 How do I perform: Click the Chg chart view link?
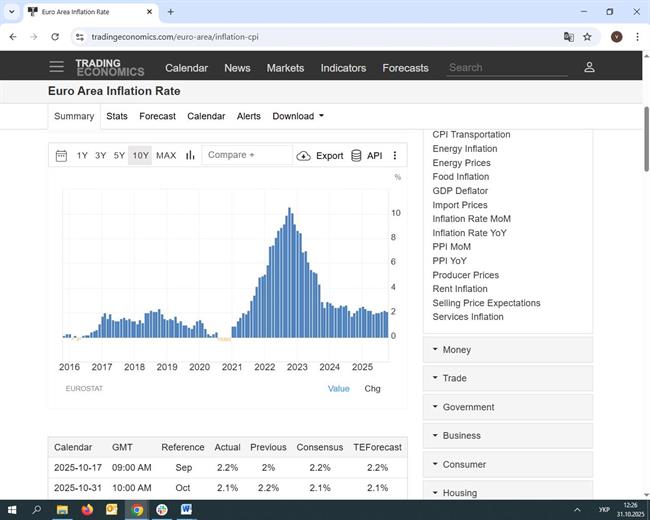(x=372, y=388)
